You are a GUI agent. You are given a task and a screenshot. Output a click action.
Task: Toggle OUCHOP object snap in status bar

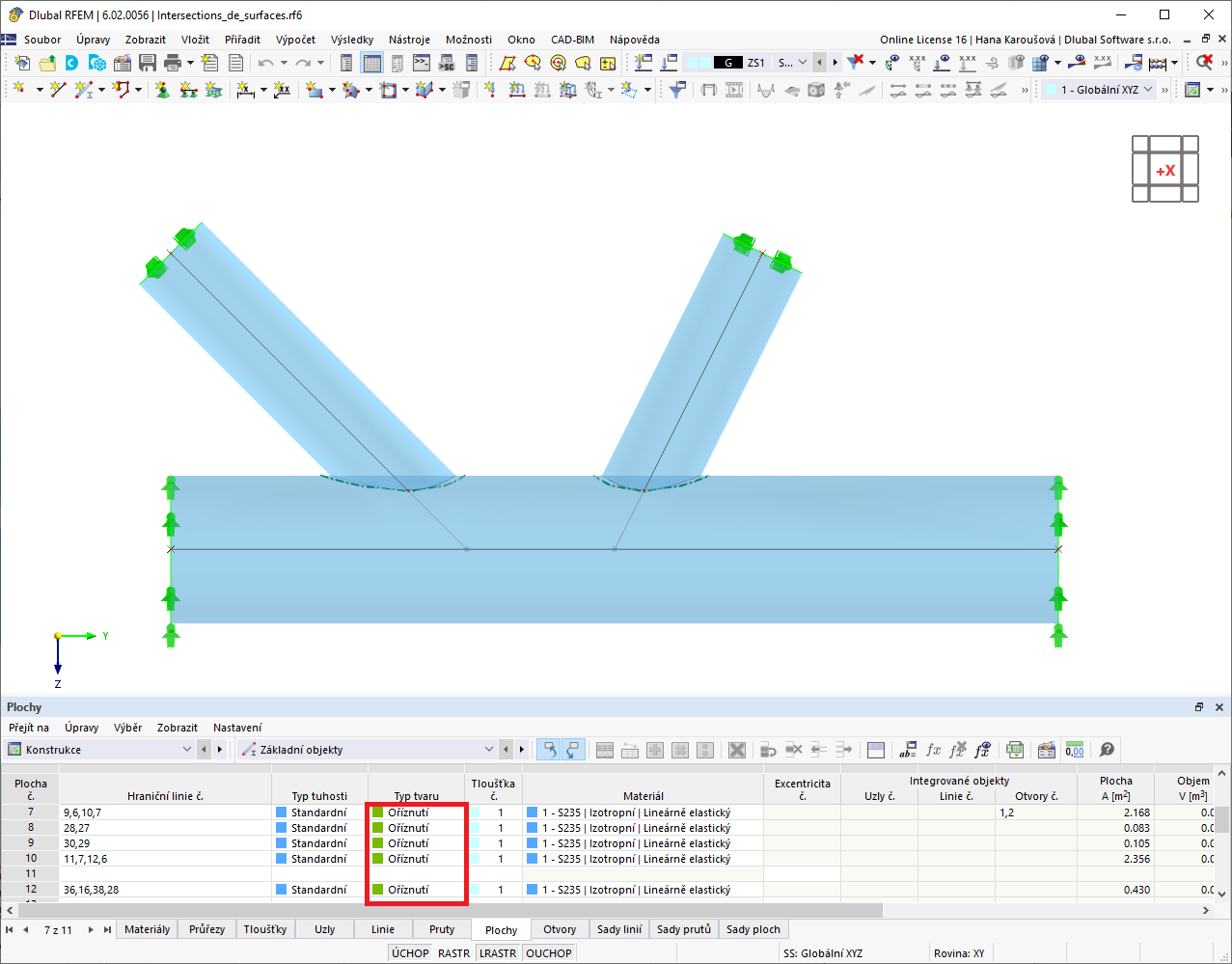[549, 952]
